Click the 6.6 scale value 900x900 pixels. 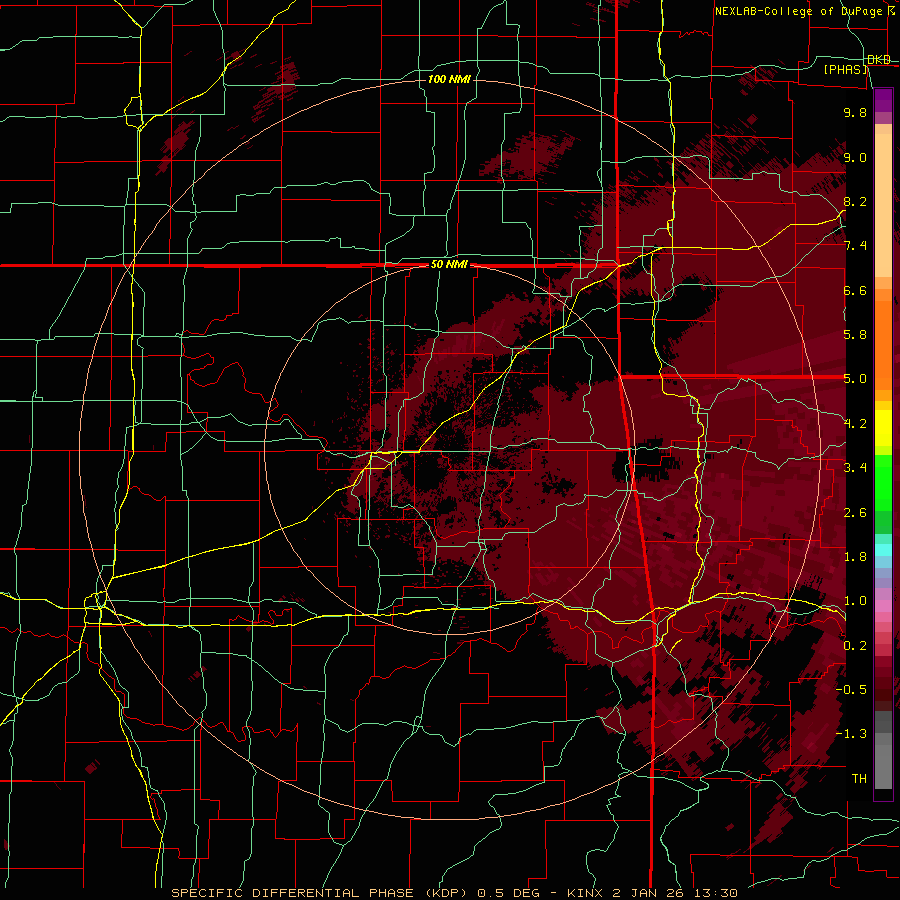855,290
